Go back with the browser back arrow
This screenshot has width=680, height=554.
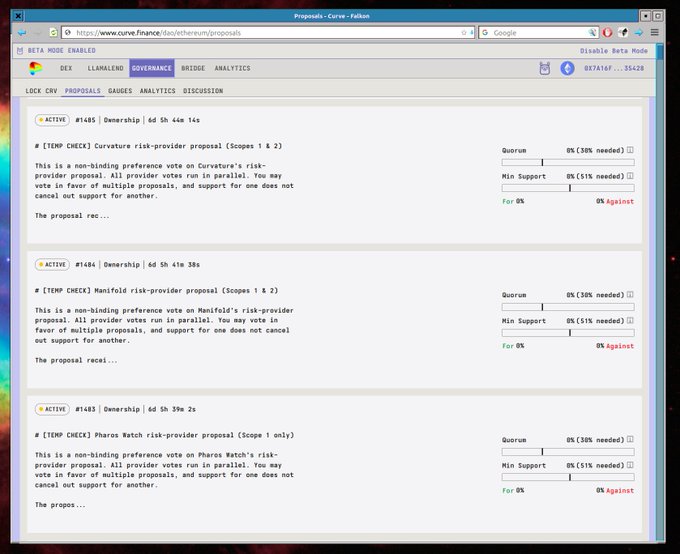22,33
